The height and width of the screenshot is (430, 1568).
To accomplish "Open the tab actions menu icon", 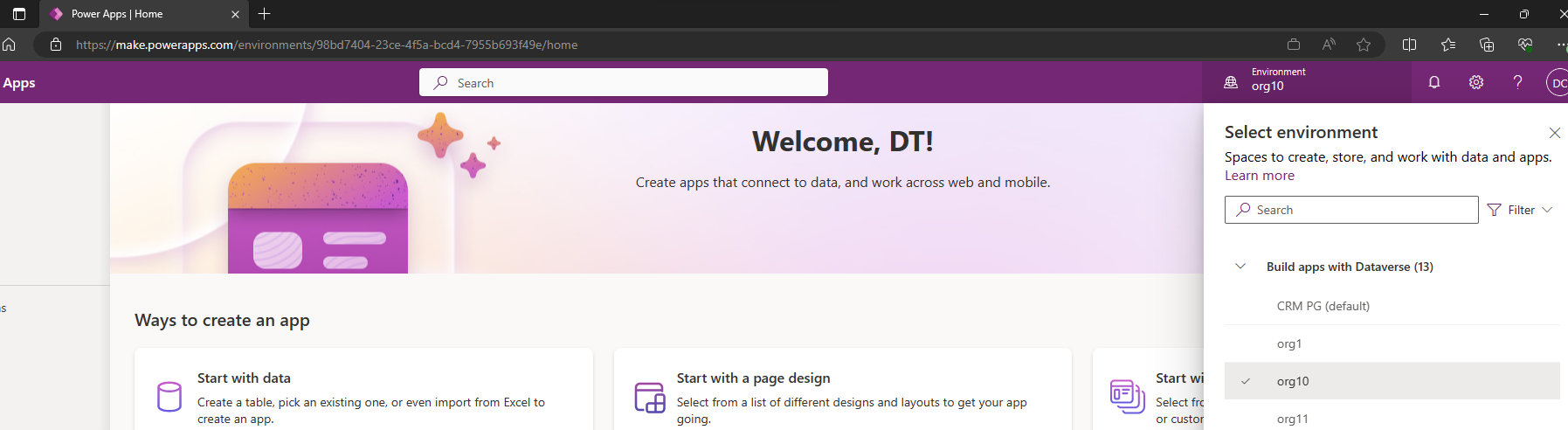I will [19, 14].
